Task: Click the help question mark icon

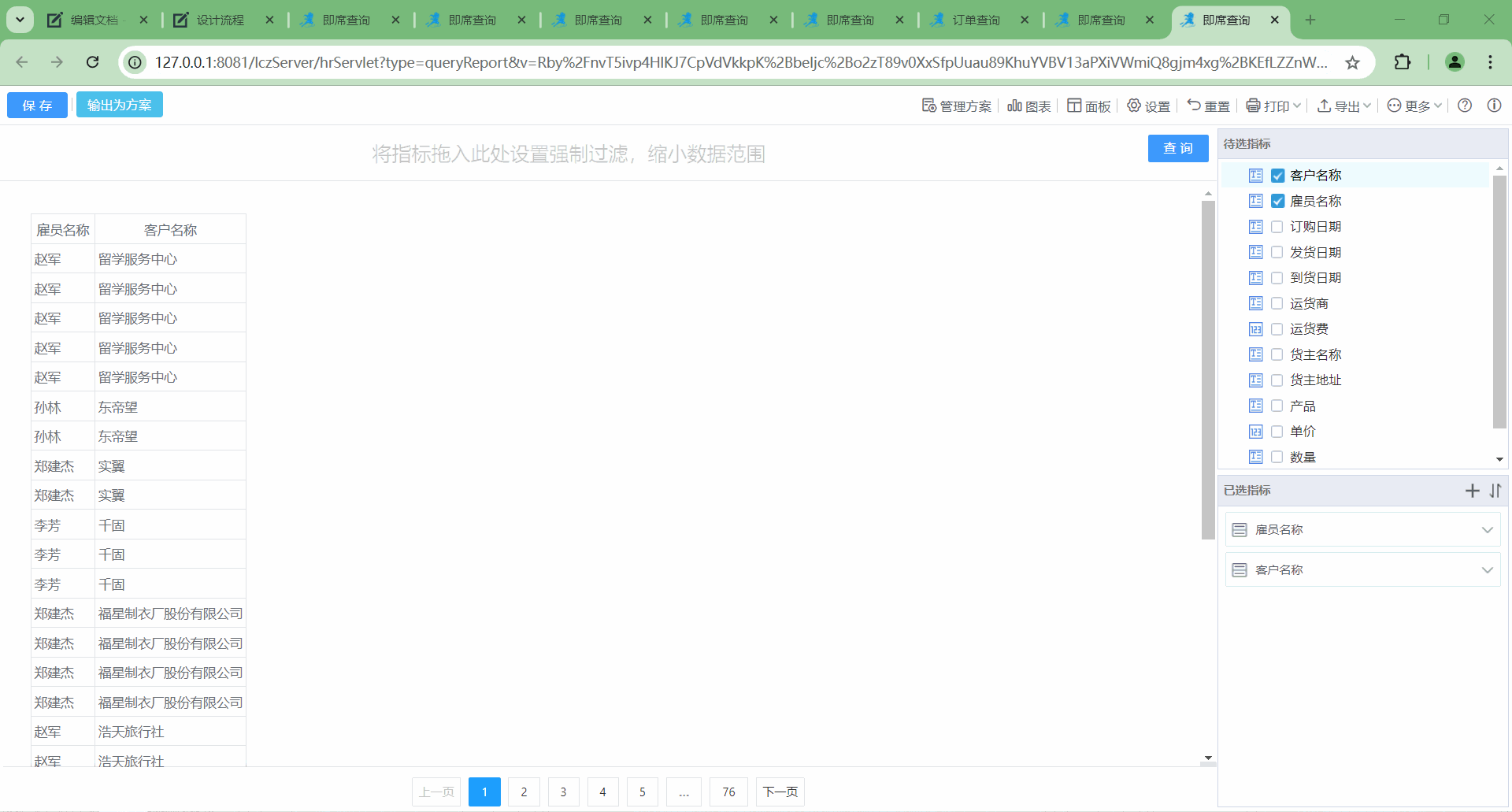Action: click(1465, 106)
